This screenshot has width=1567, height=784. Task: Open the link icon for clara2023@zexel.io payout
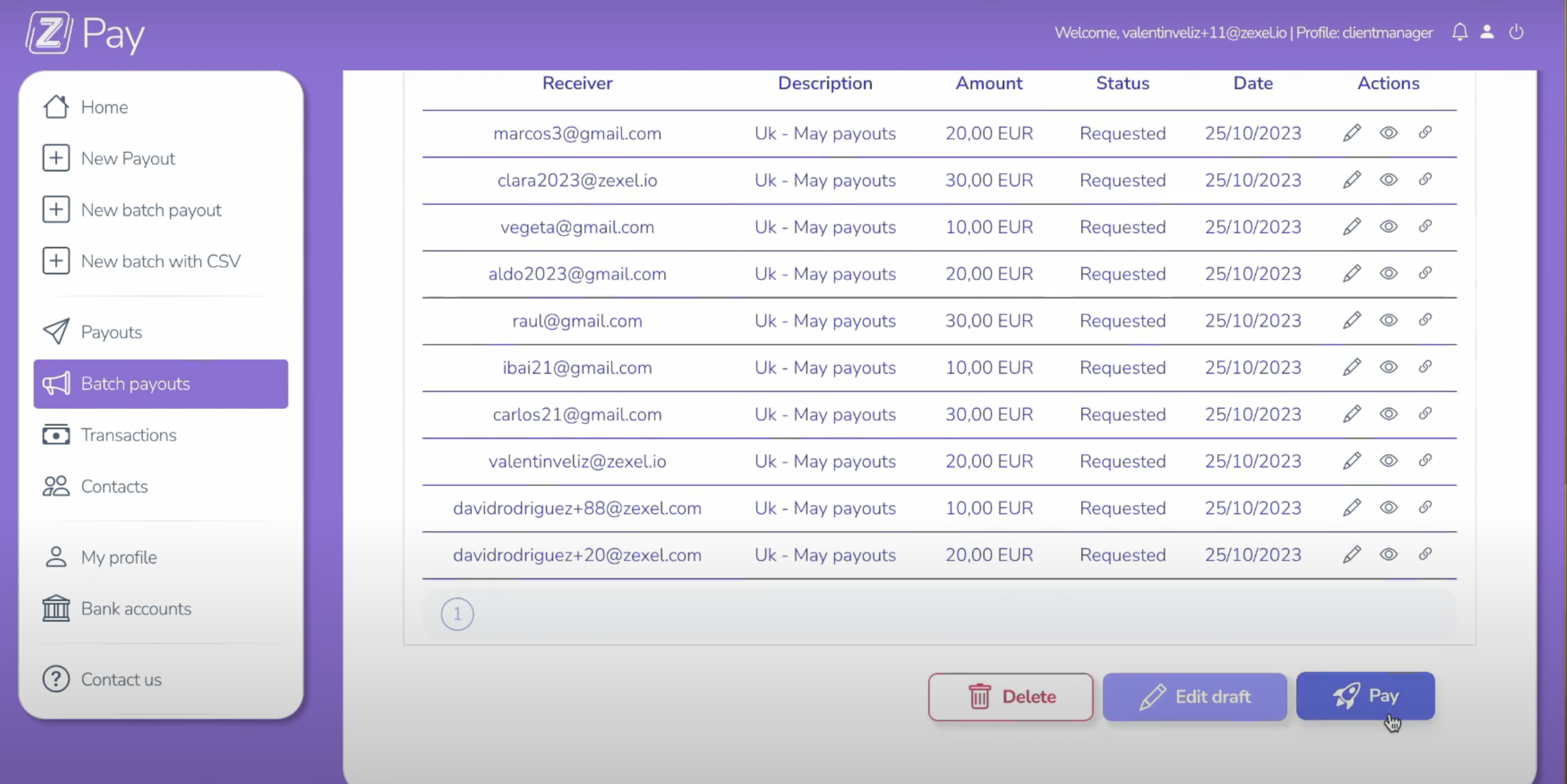pyautogui.click(x=1426, y=180)
